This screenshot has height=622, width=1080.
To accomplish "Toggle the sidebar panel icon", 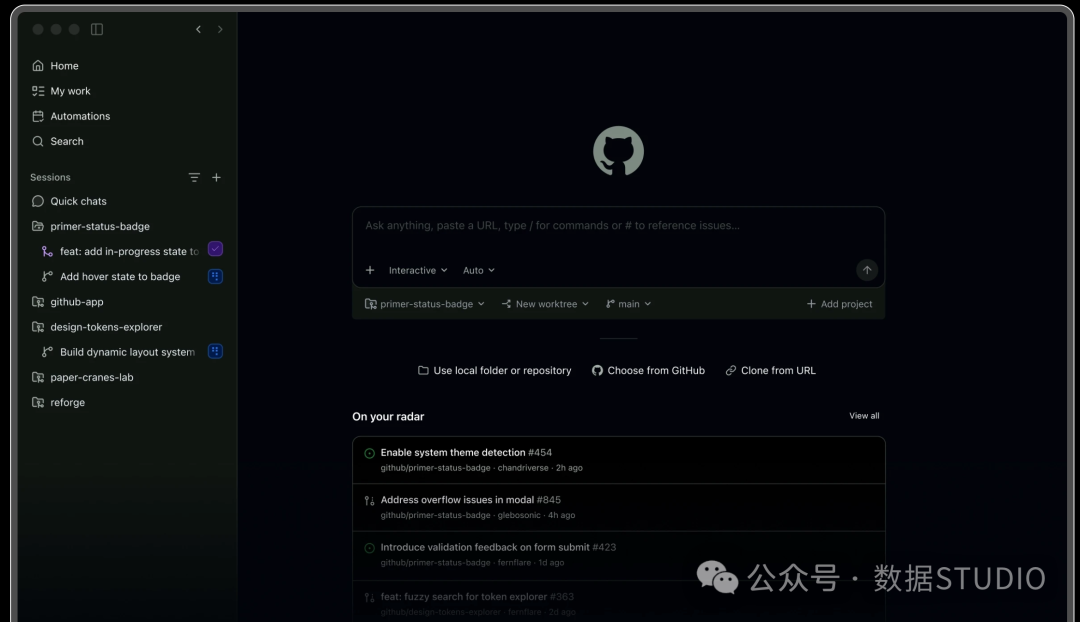I will (97, 29).
